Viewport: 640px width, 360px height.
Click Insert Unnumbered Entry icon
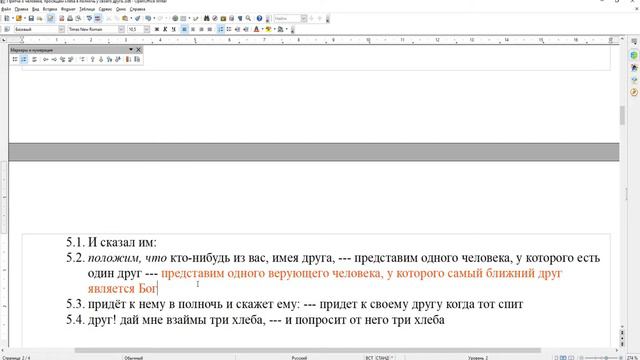82,60
